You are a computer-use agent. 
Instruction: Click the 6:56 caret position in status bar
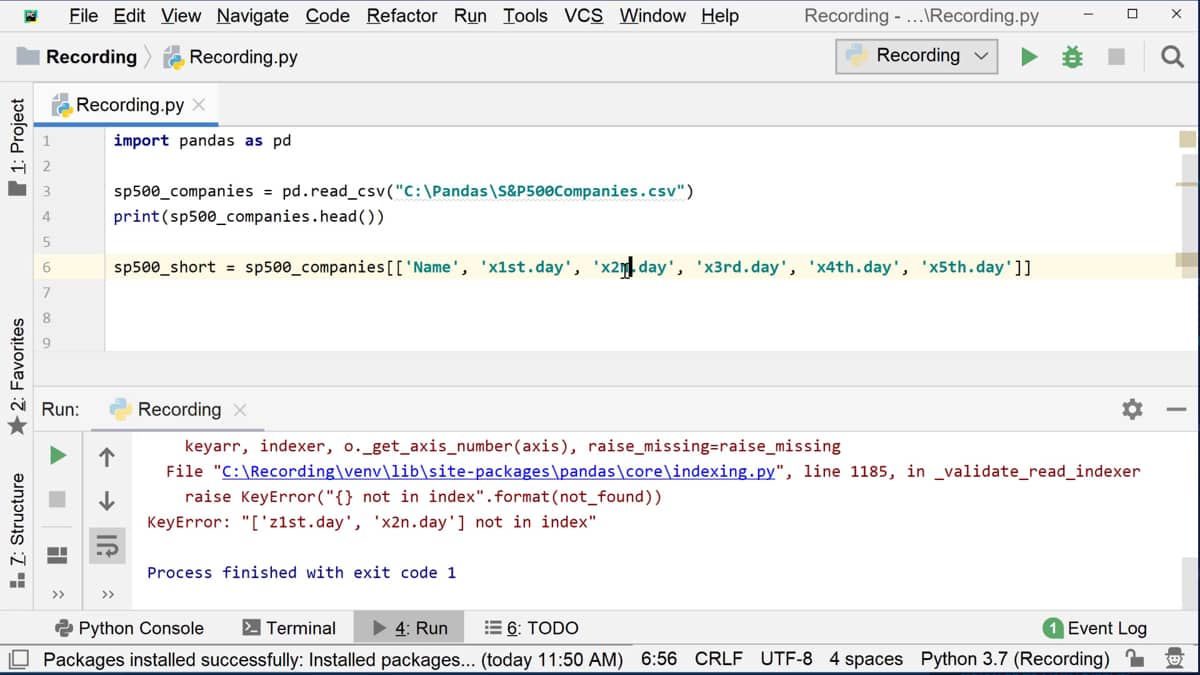coord(659,659)
